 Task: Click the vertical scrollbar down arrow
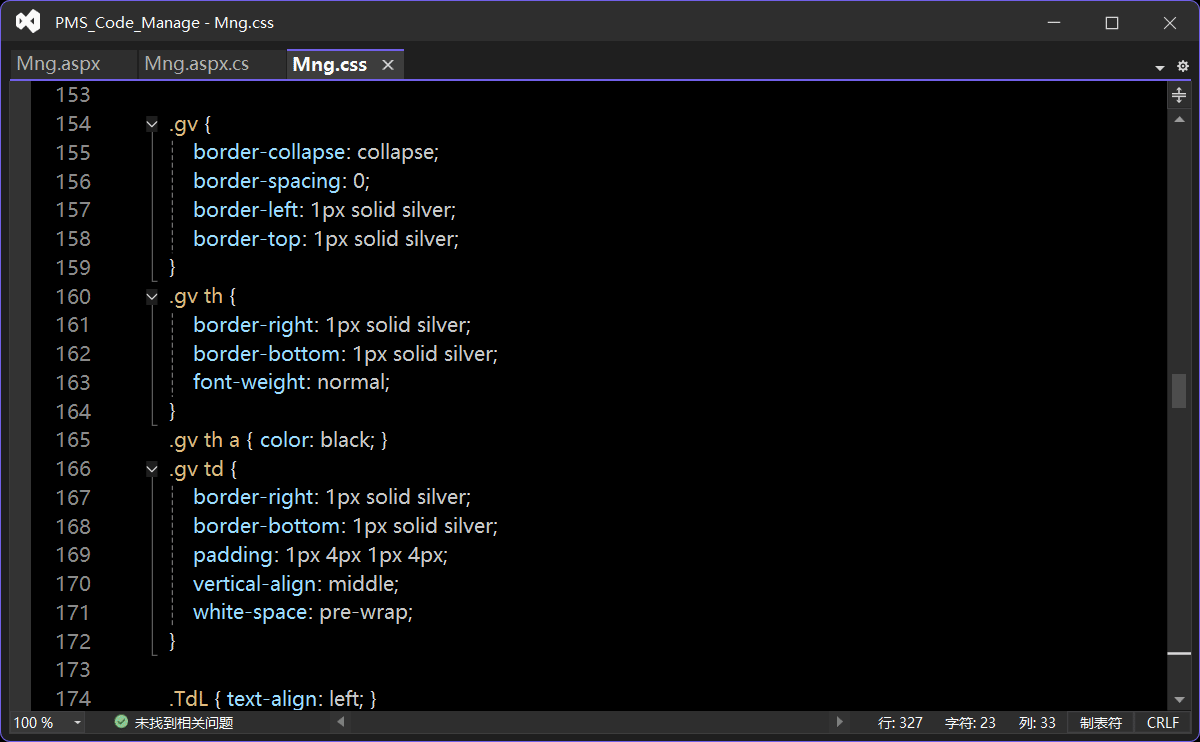(x=1179, y=700)
